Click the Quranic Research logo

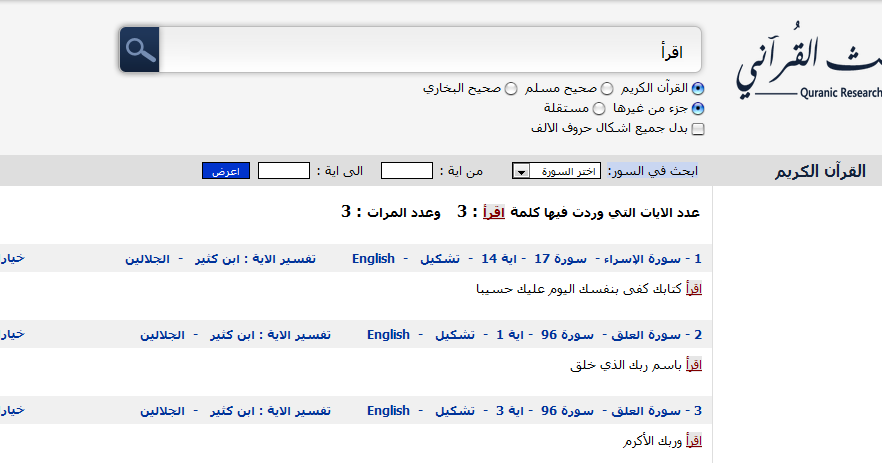click(x=809, y=62)
